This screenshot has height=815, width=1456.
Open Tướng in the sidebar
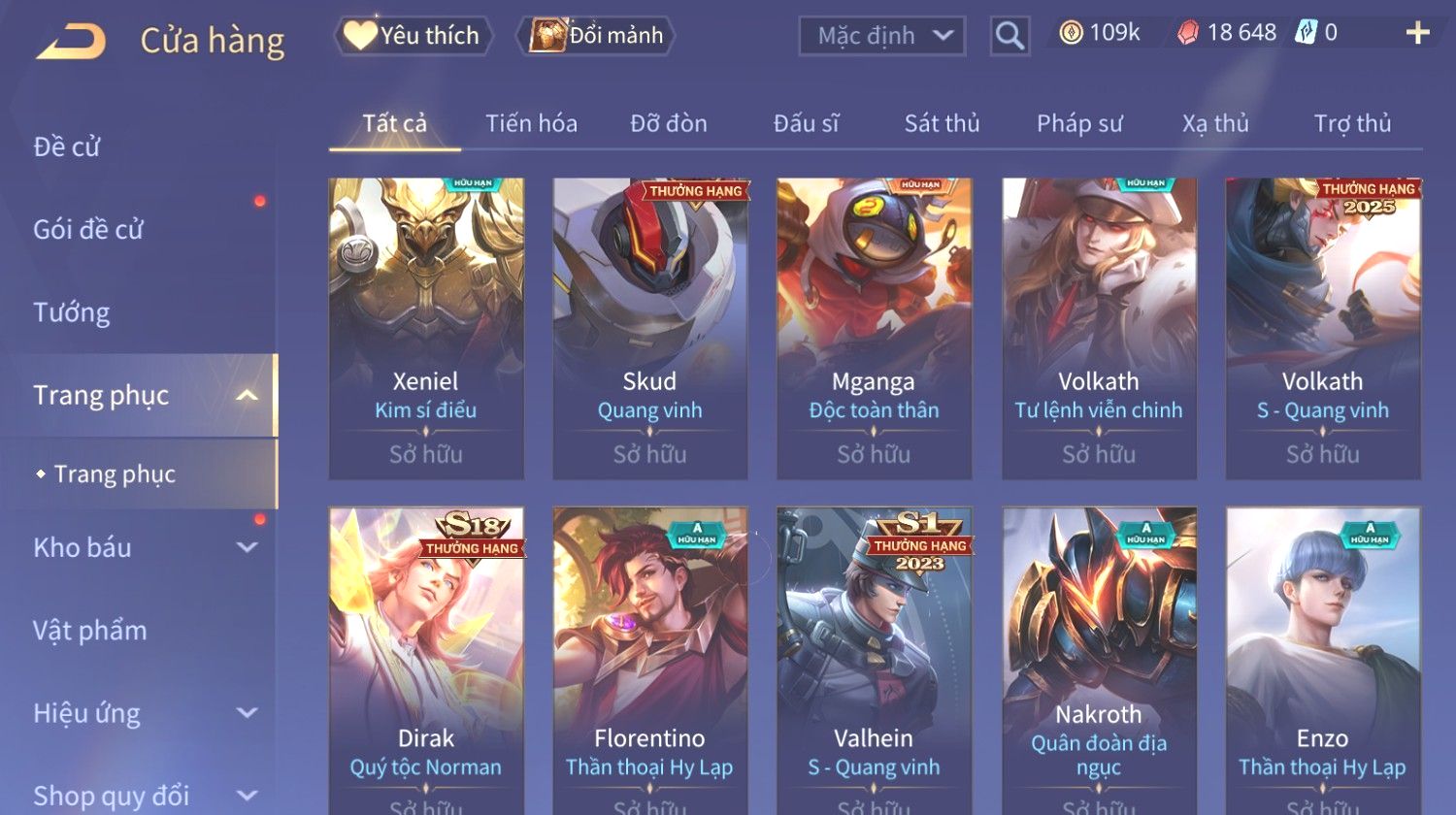tap(72, 312)
